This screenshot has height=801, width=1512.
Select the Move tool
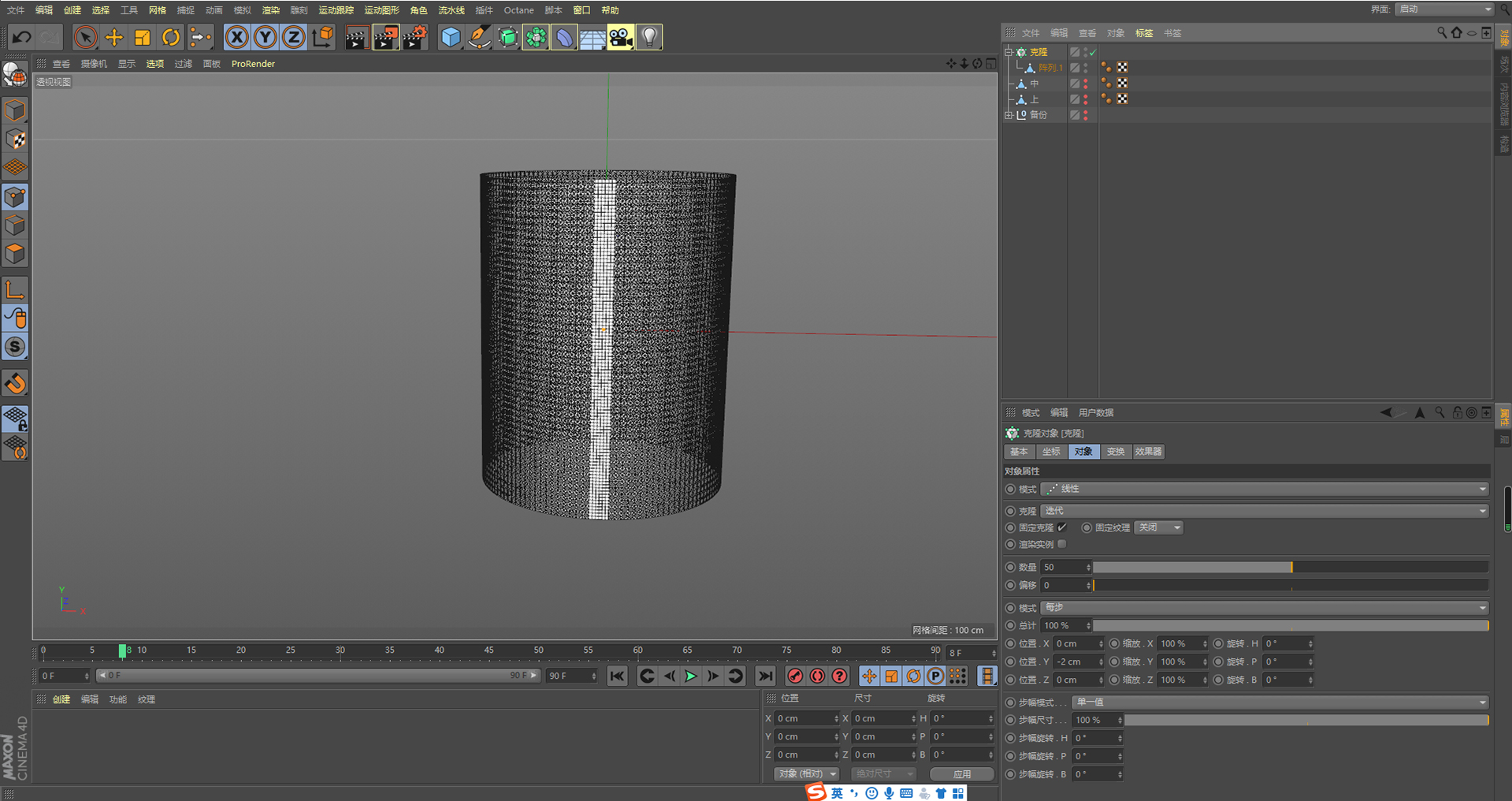pyautogui.click(x=114, y=37)
